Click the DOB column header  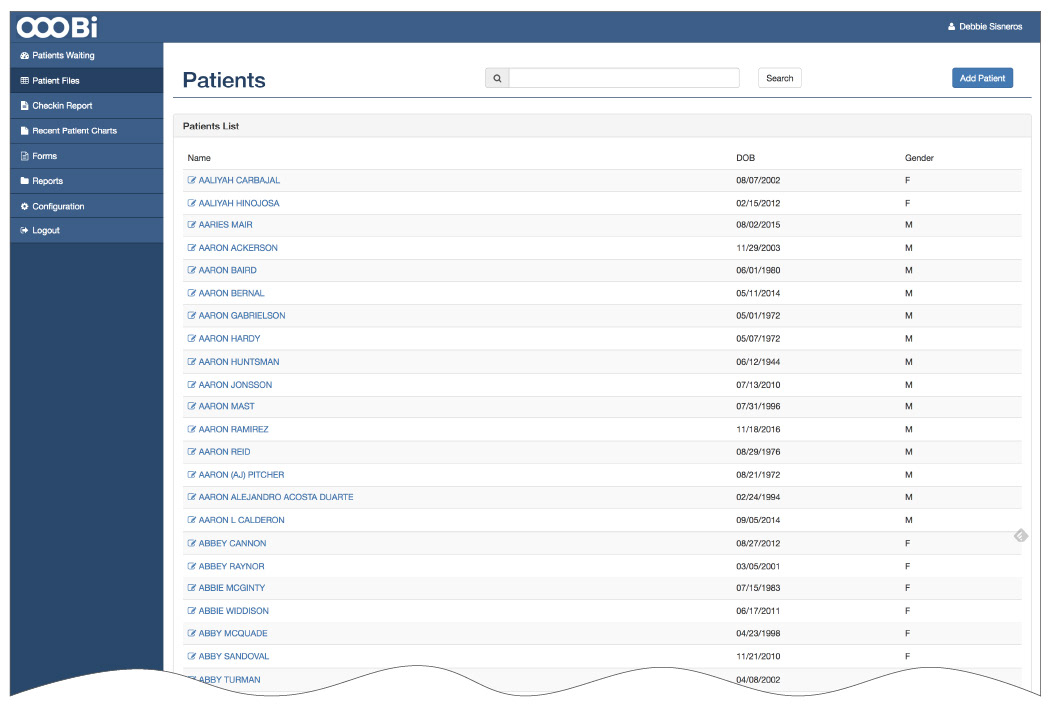coord(745,158)
